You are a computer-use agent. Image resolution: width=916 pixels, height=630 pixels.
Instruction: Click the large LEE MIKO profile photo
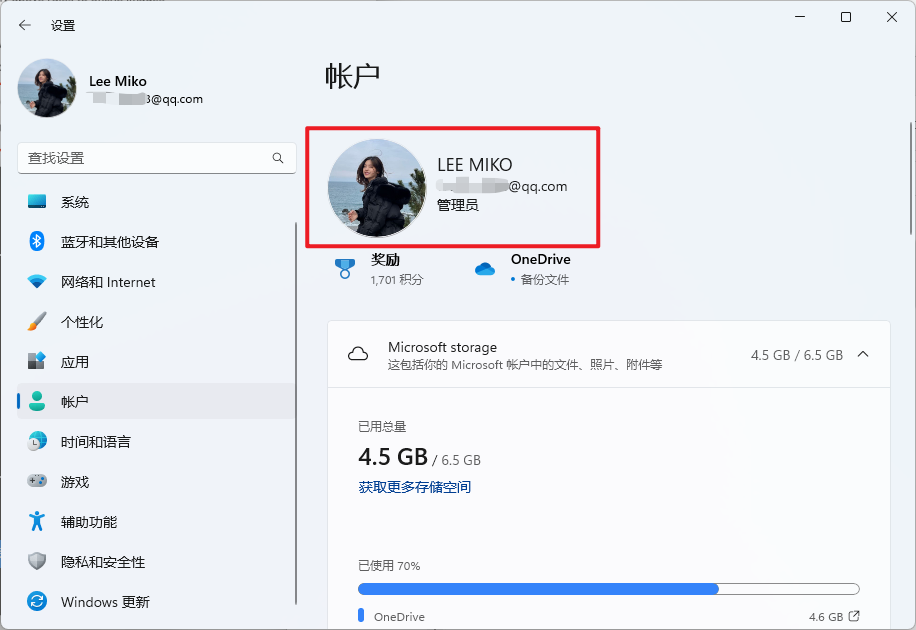[377, 188]
